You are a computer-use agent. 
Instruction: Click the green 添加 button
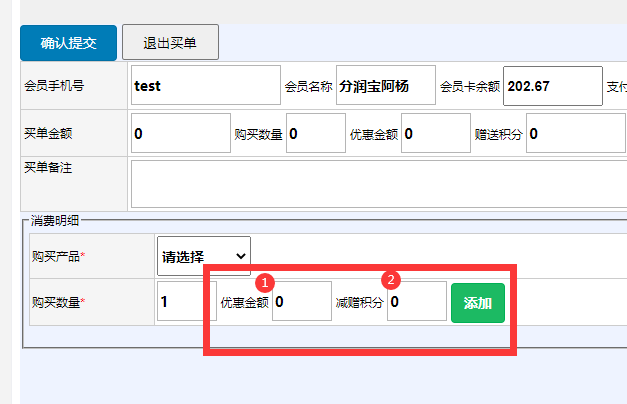coord(478,302)
